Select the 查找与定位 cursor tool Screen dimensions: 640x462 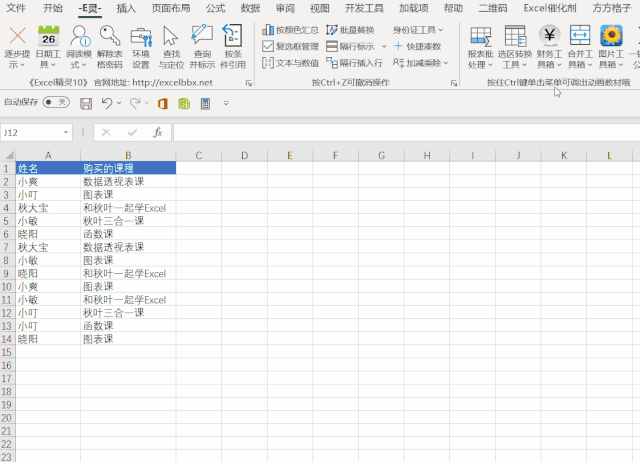(171, 47)
